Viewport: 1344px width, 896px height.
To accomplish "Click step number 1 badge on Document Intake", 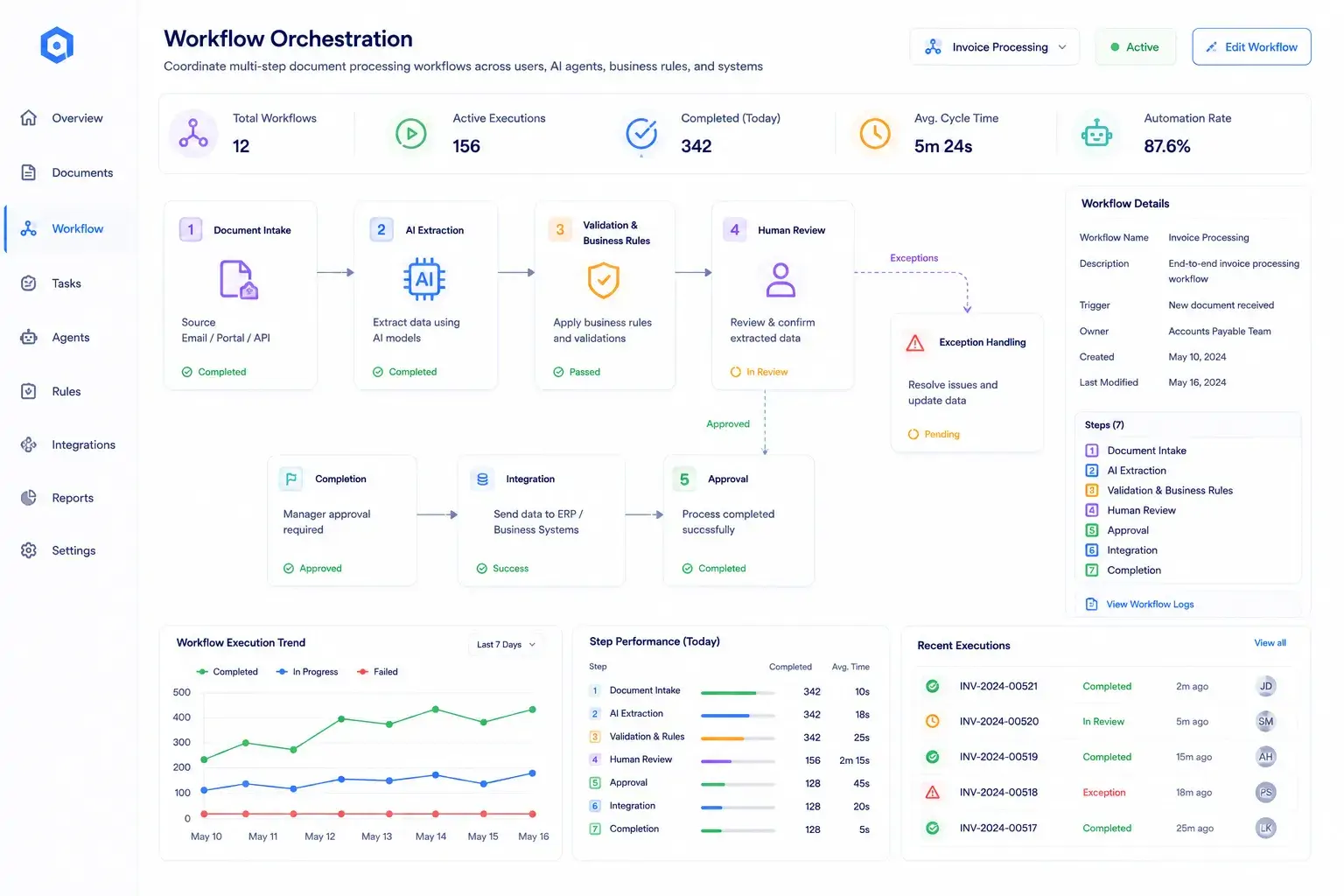I will click(191, 230).
